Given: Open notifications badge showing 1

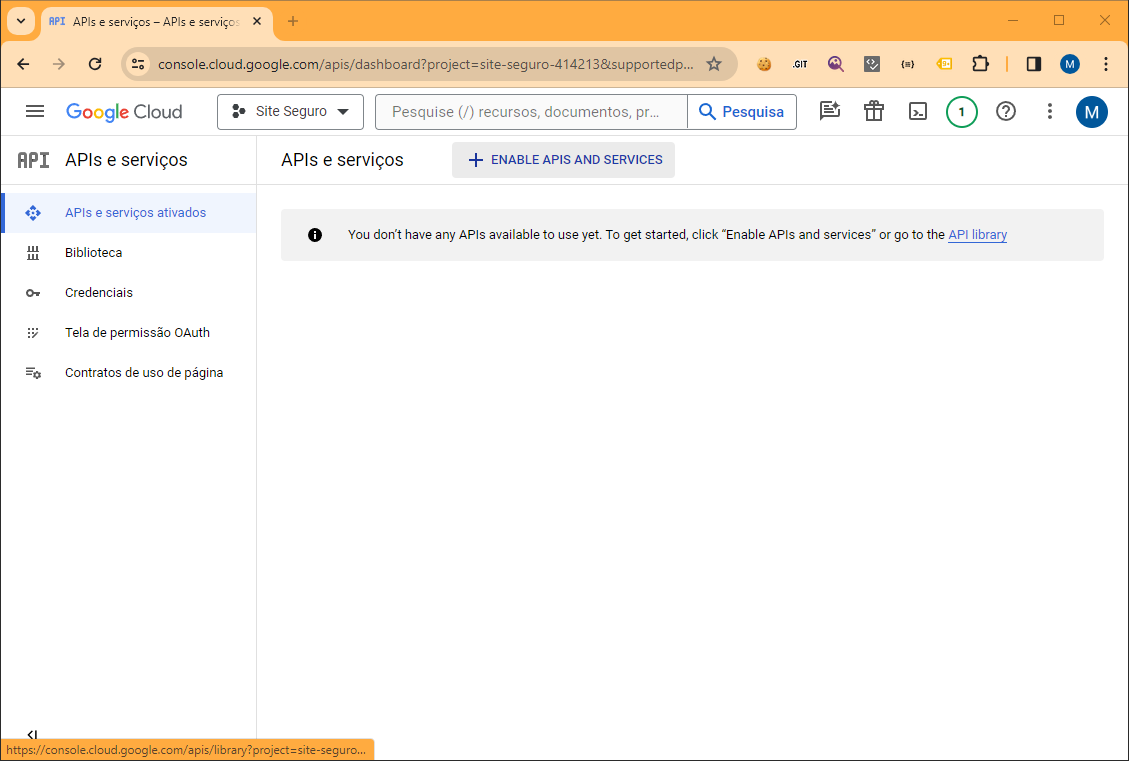Looking at the screenshot, I should tap(961, 112).
